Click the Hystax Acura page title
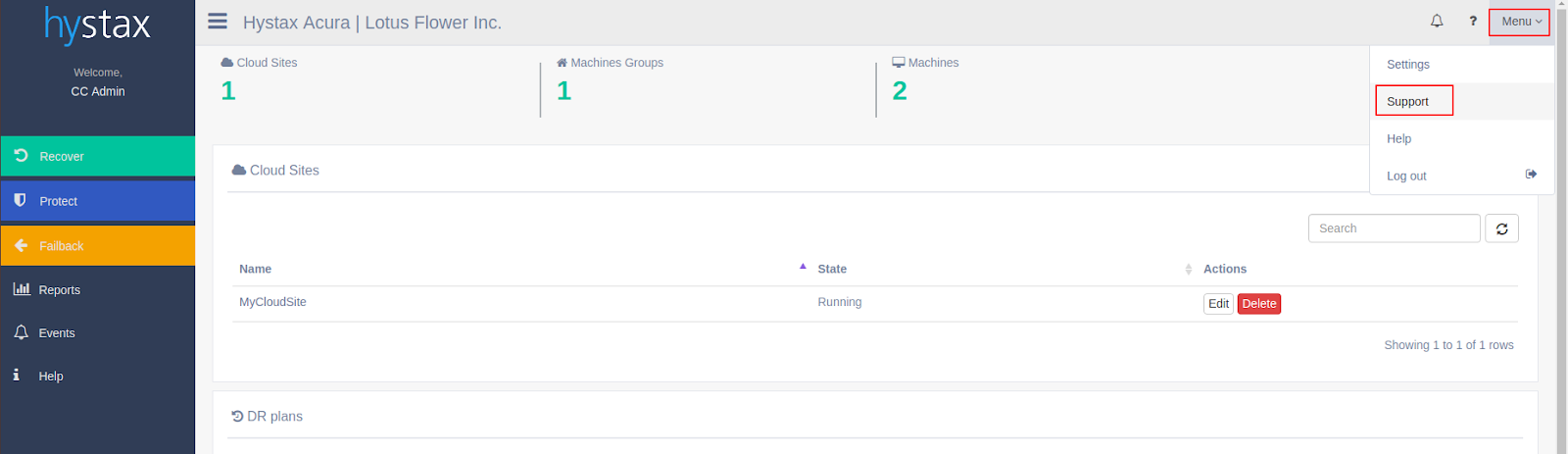Screen dimensions: 1568x454 click(x=372, y=23)
